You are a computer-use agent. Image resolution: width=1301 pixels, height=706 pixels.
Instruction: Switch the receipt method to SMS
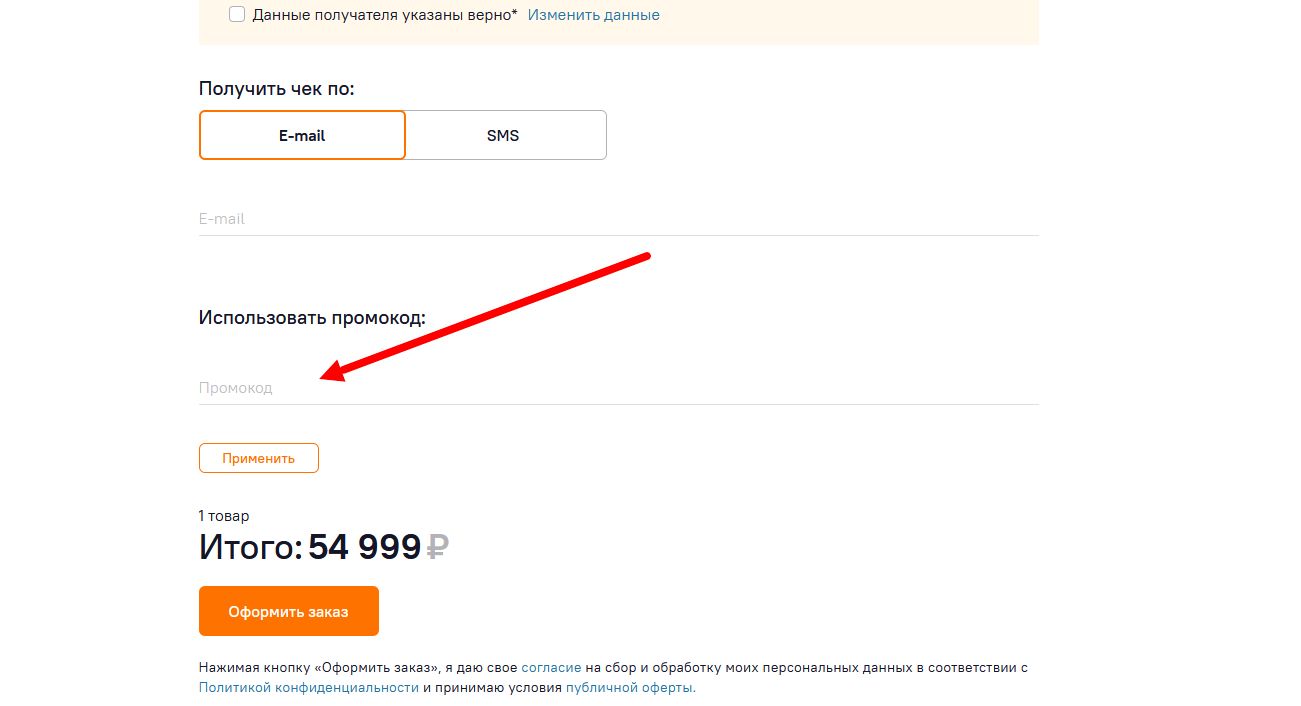(x=503, y=135)
